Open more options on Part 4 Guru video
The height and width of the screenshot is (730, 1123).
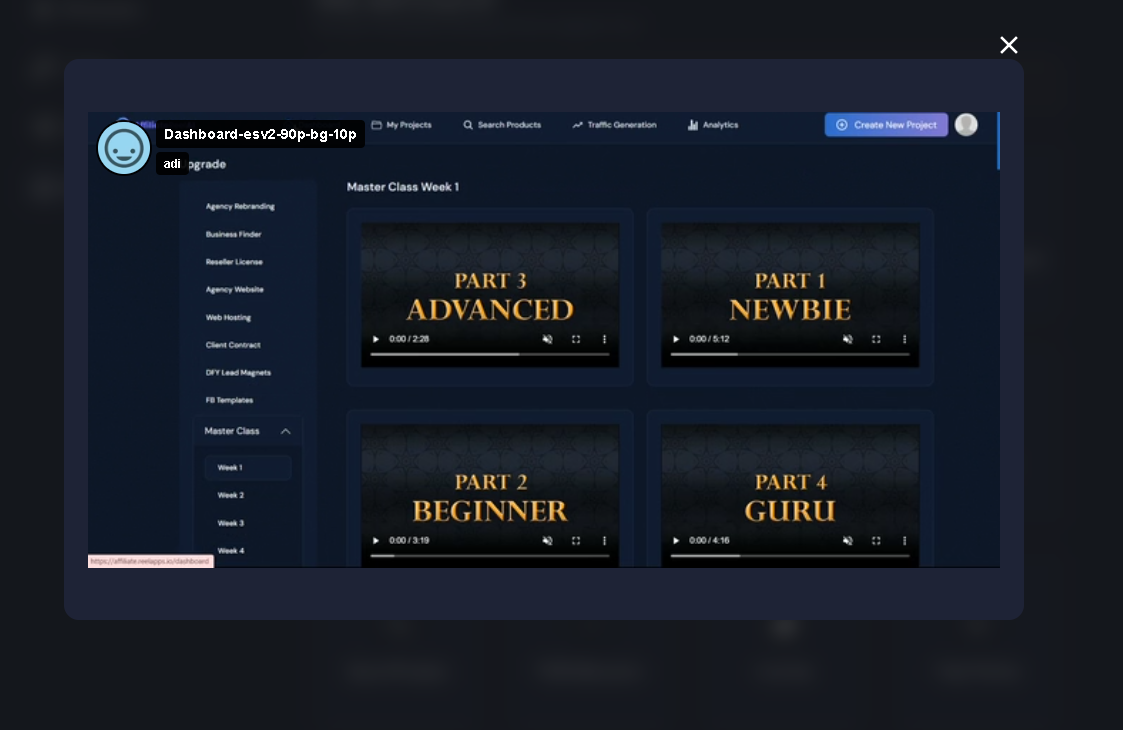(x=904, y=540)
